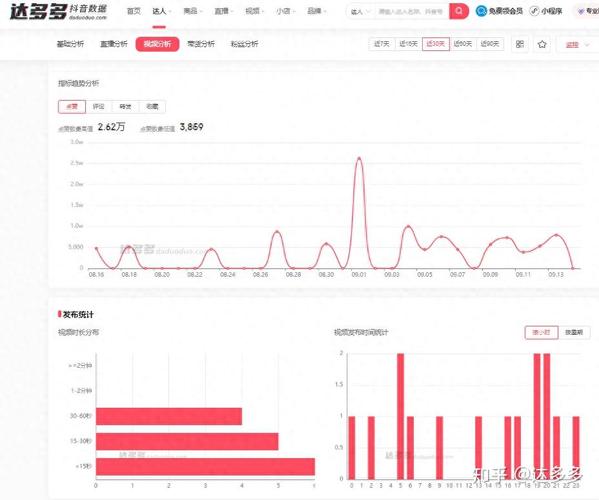Image resolution: width=599 pixels, height=500 pixels.
Task: Click the star favorite icon
Action: click(x=542, y=44)
